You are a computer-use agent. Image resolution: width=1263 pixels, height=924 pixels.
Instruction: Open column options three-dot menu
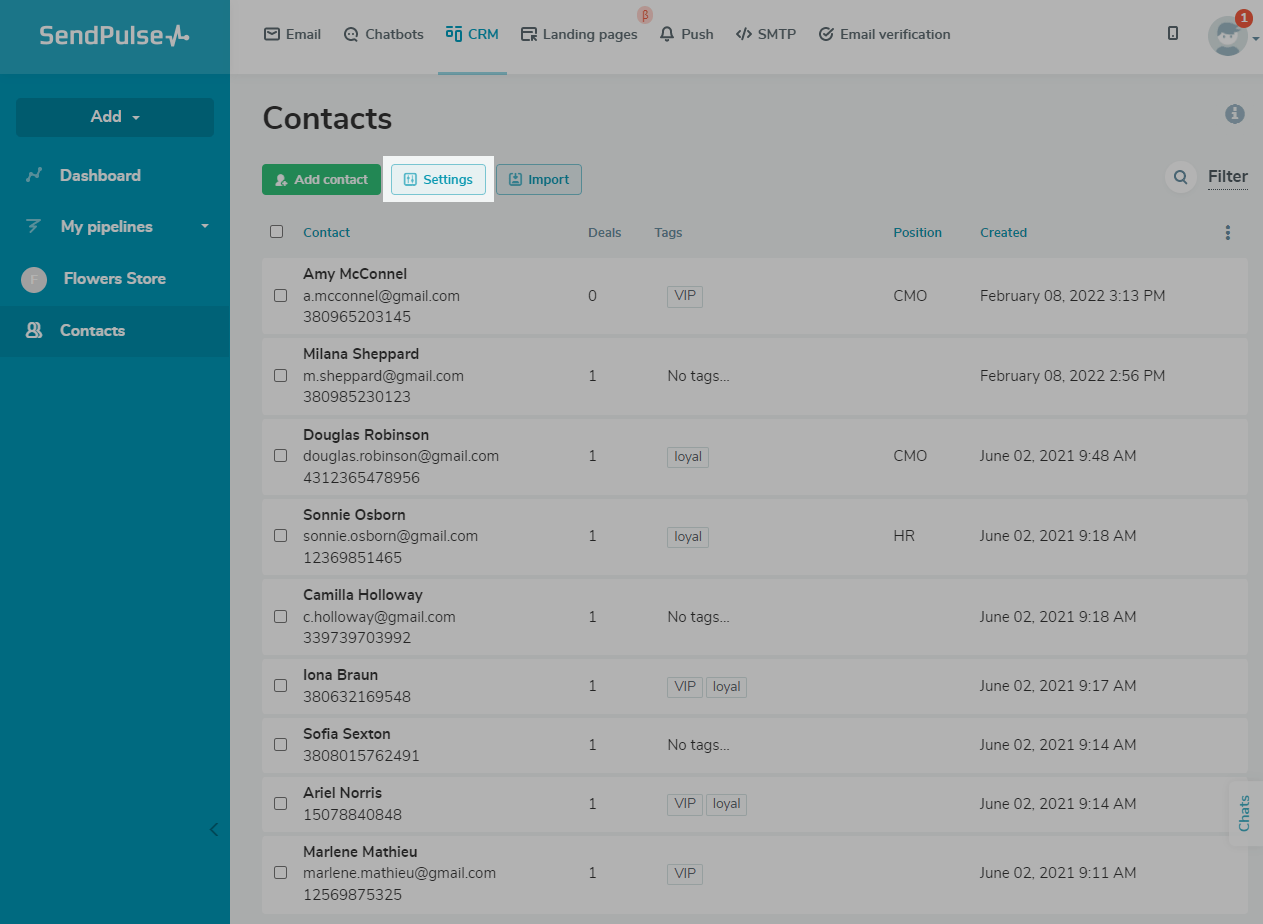point(1227,233)
